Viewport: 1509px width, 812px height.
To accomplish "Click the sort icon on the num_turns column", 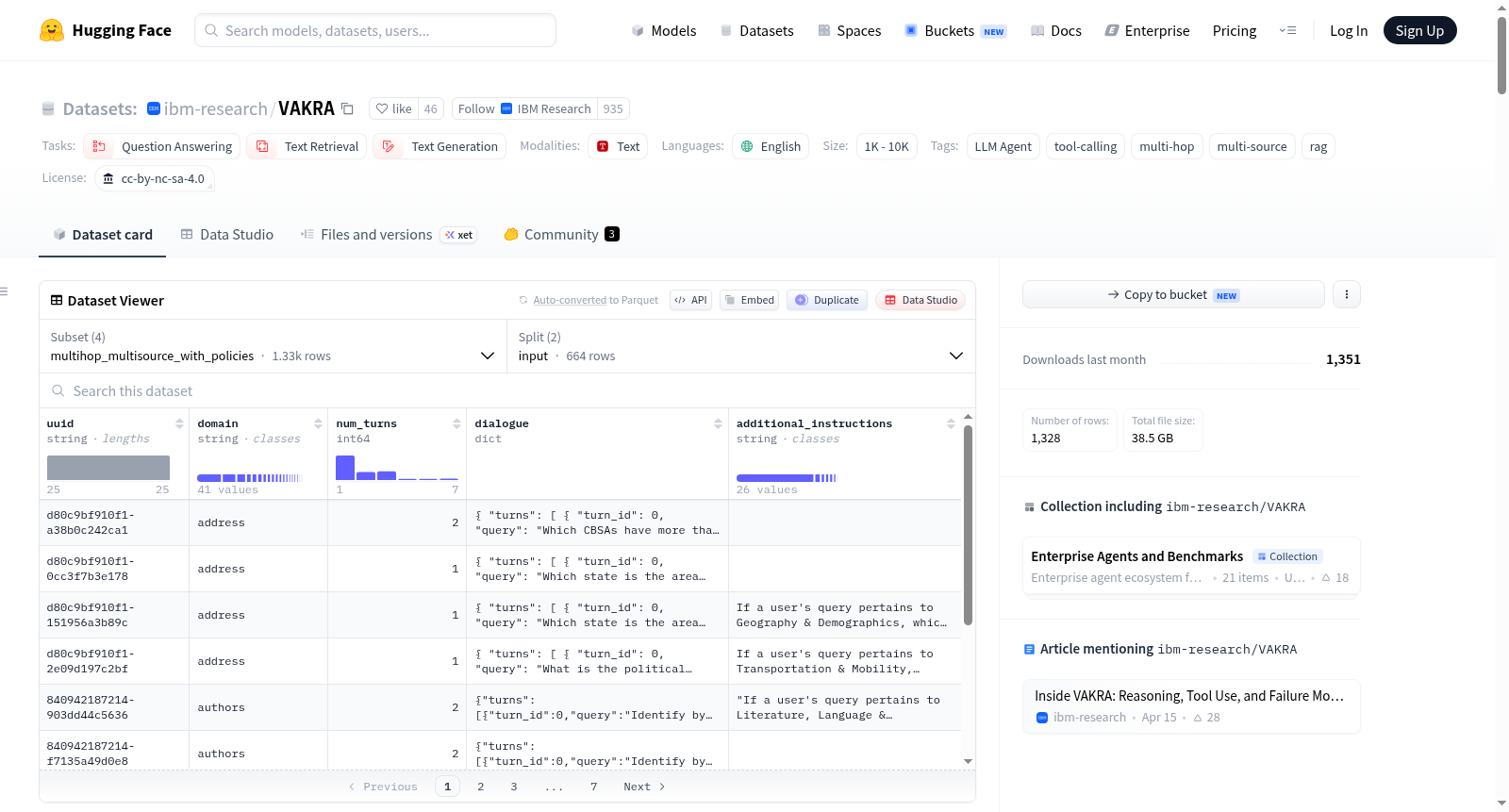I will [x=456, y=423].
